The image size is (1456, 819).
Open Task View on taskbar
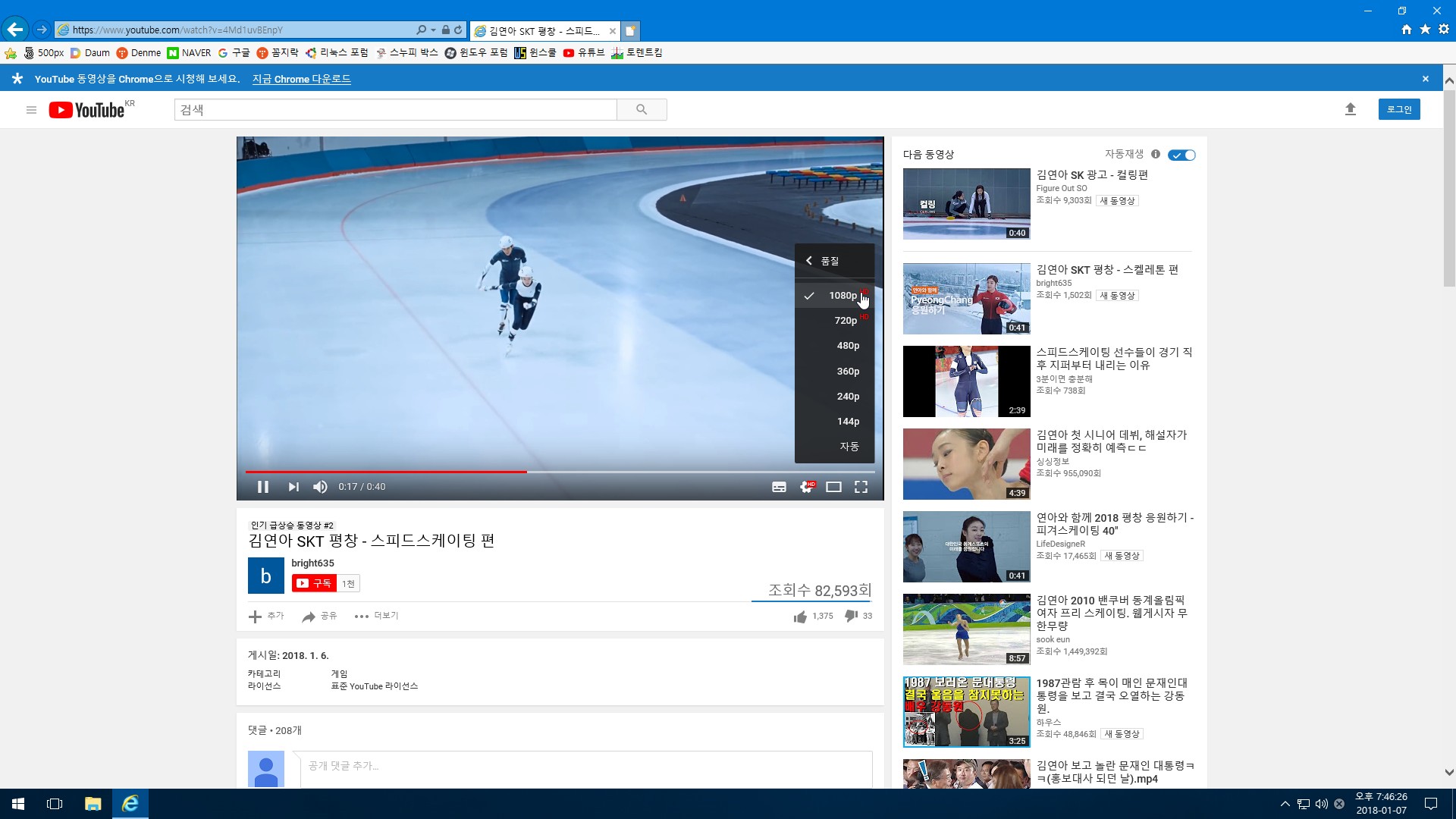(x=55, y=804)
